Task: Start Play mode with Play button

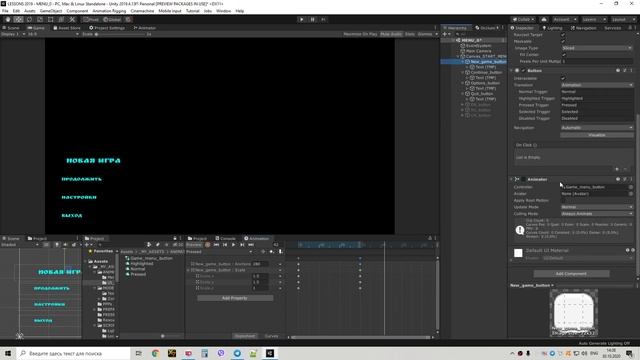Action: (302, 19)
